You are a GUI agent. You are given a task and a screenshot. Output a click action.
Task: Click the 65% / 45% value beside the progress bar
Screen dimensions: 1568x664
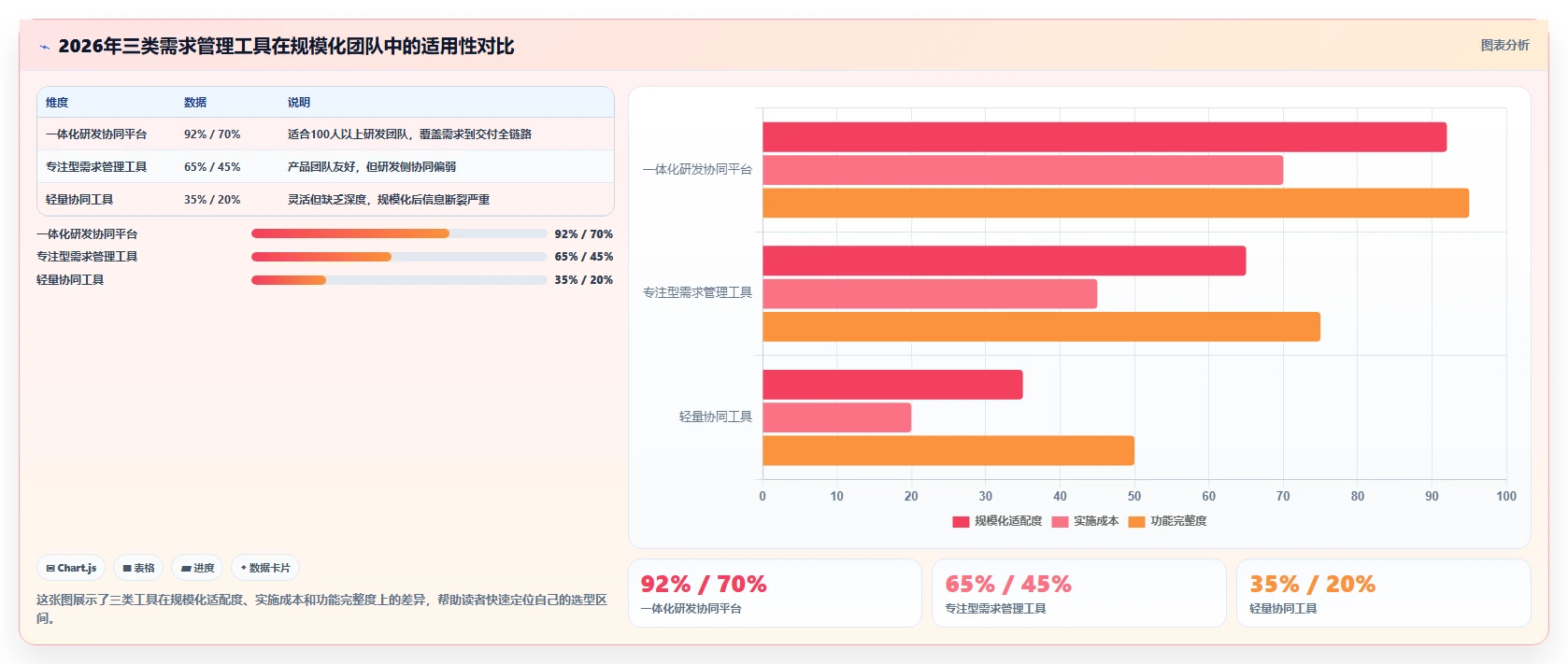click(584, 257)
